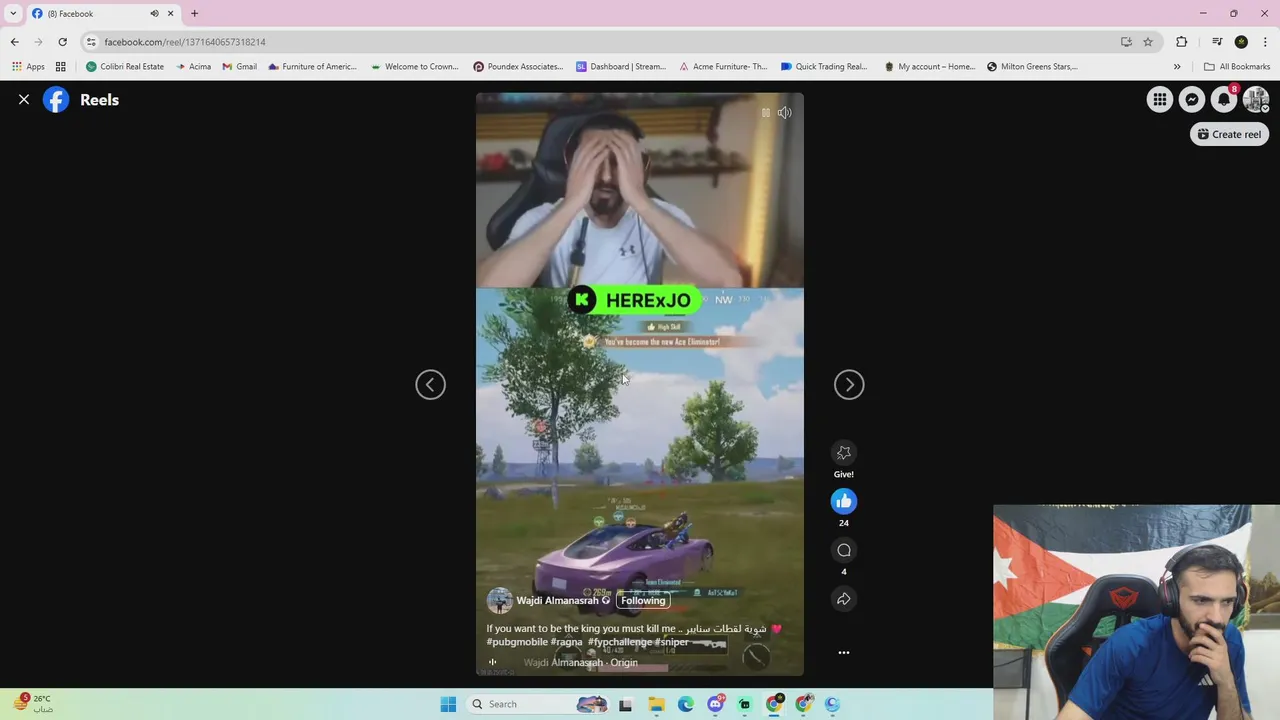Screen dimensions: 1280x720
Task: Click the #pubgmobile hashtag
Action: pos(516,642)
